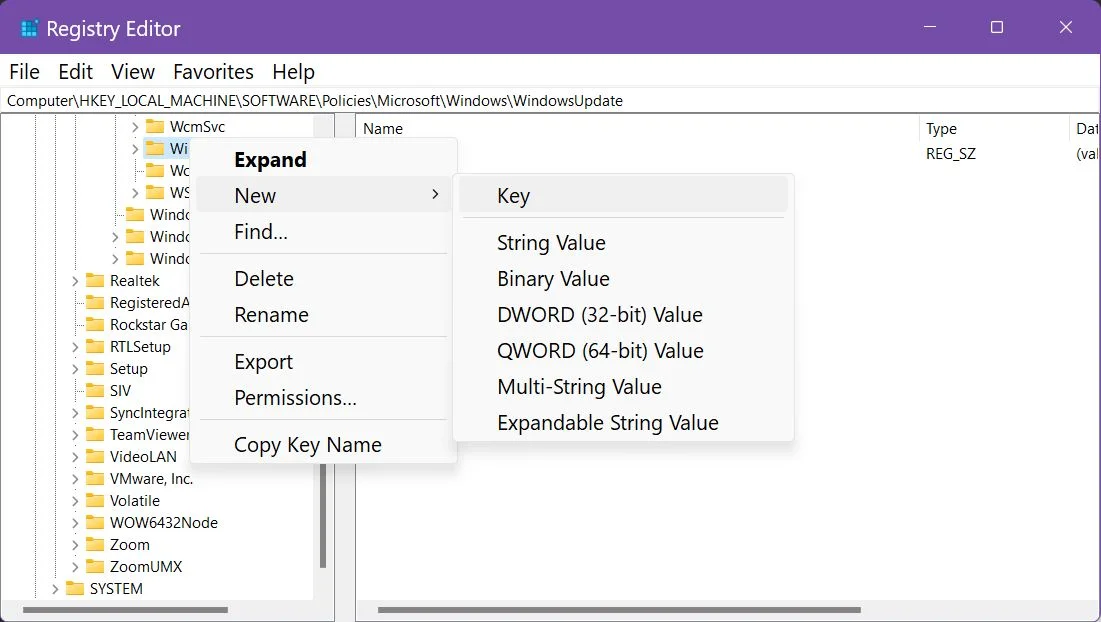1101x622 pixels.
Task: Click the SyncIntegration folder icon
Action: [x=95, y=413]
